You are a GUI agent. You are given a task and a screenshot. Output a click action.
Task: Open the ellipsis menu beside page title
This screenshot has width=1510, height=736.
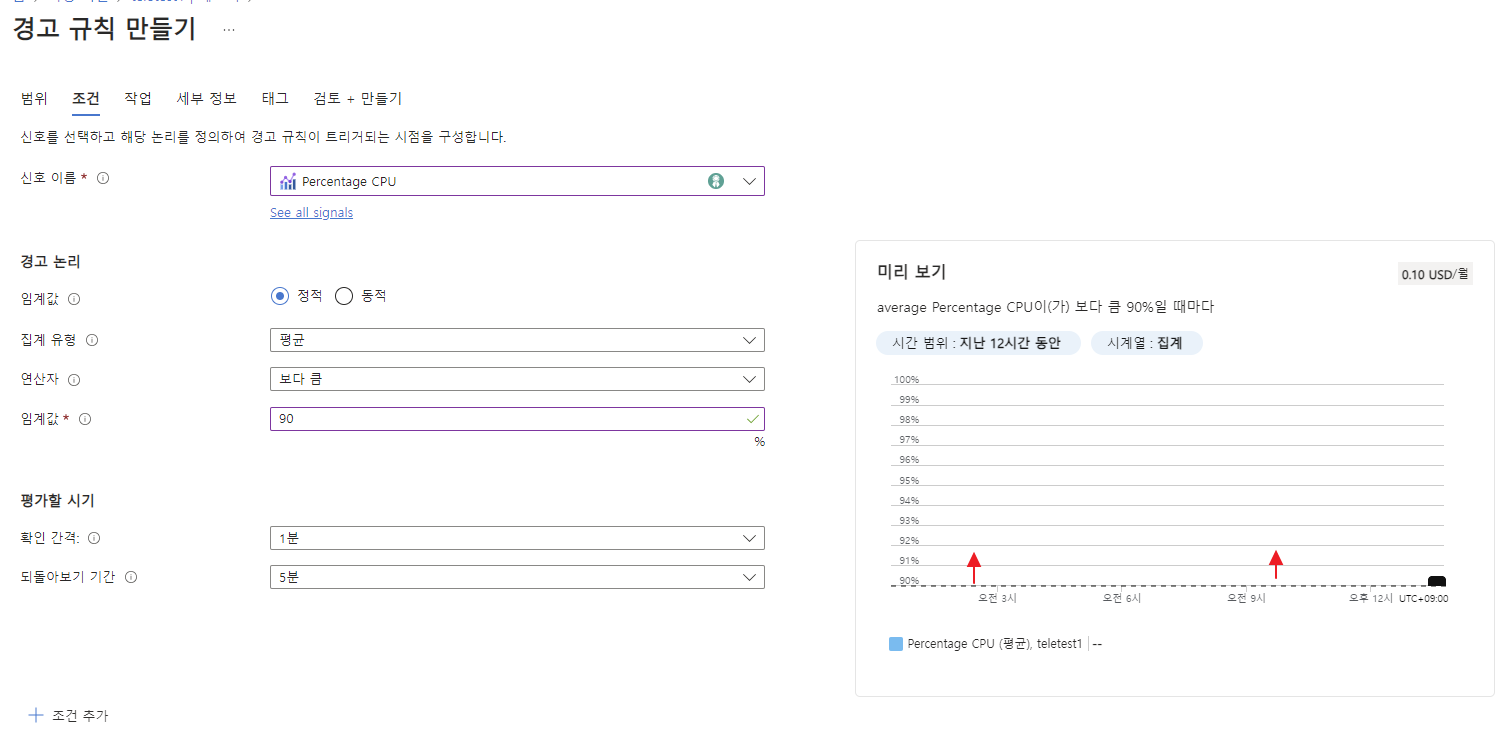point(229,30)
